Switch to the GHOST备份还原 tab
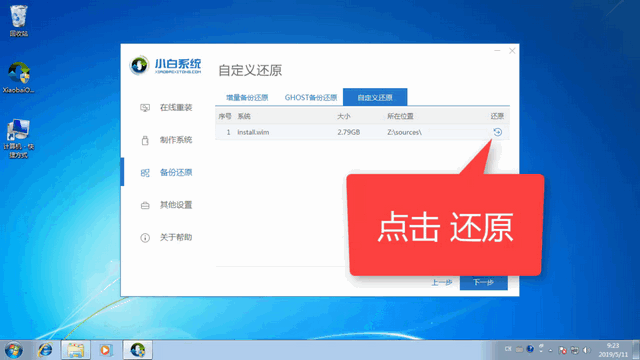Image resolution: width=640 pixels, height=360 pixels. pyautogui.click(x=311, y=98)
